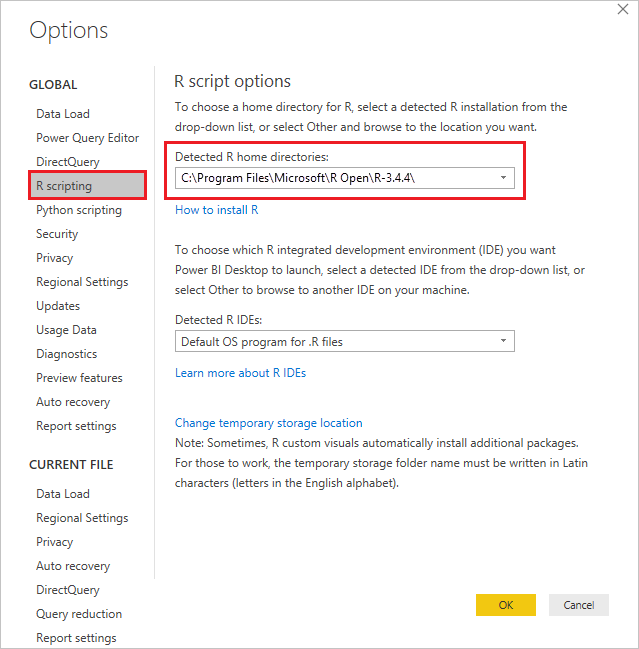Select Data Load under Global

click(x=63, y=114)
